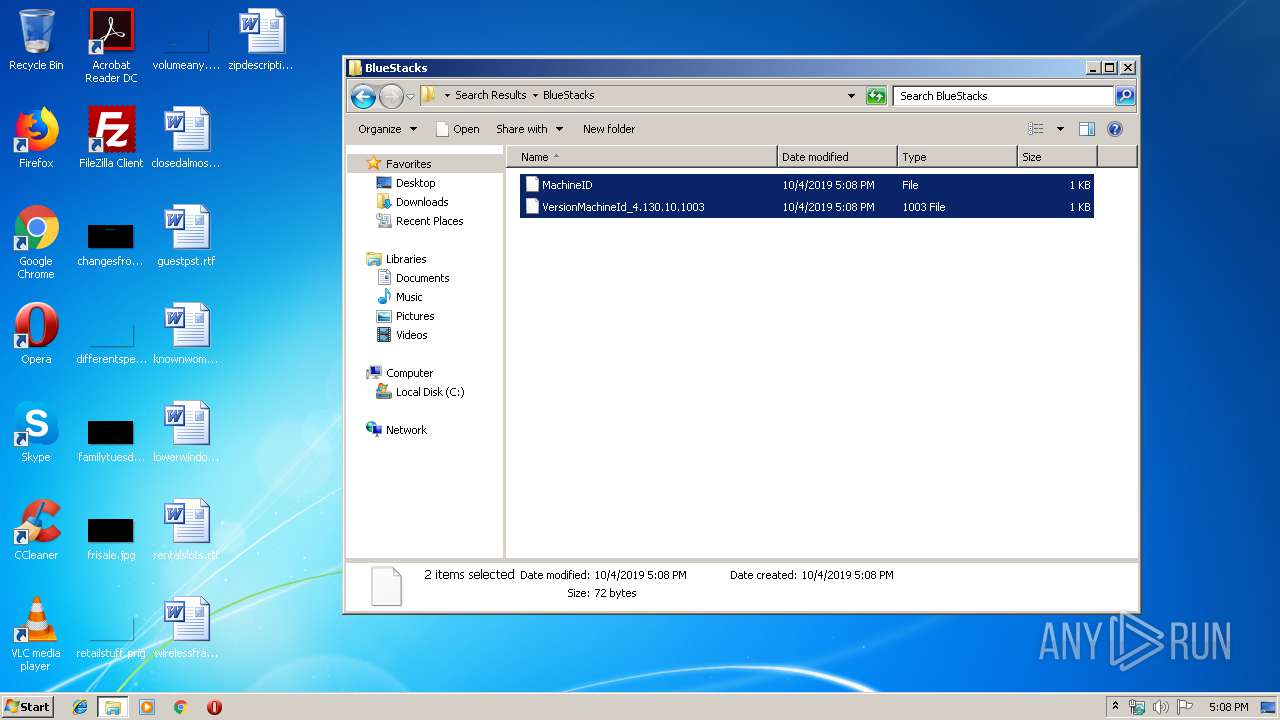This screenshot has height=720, width=1280.
Task: Sort files by the Type column
Action: tap(957, 157)
